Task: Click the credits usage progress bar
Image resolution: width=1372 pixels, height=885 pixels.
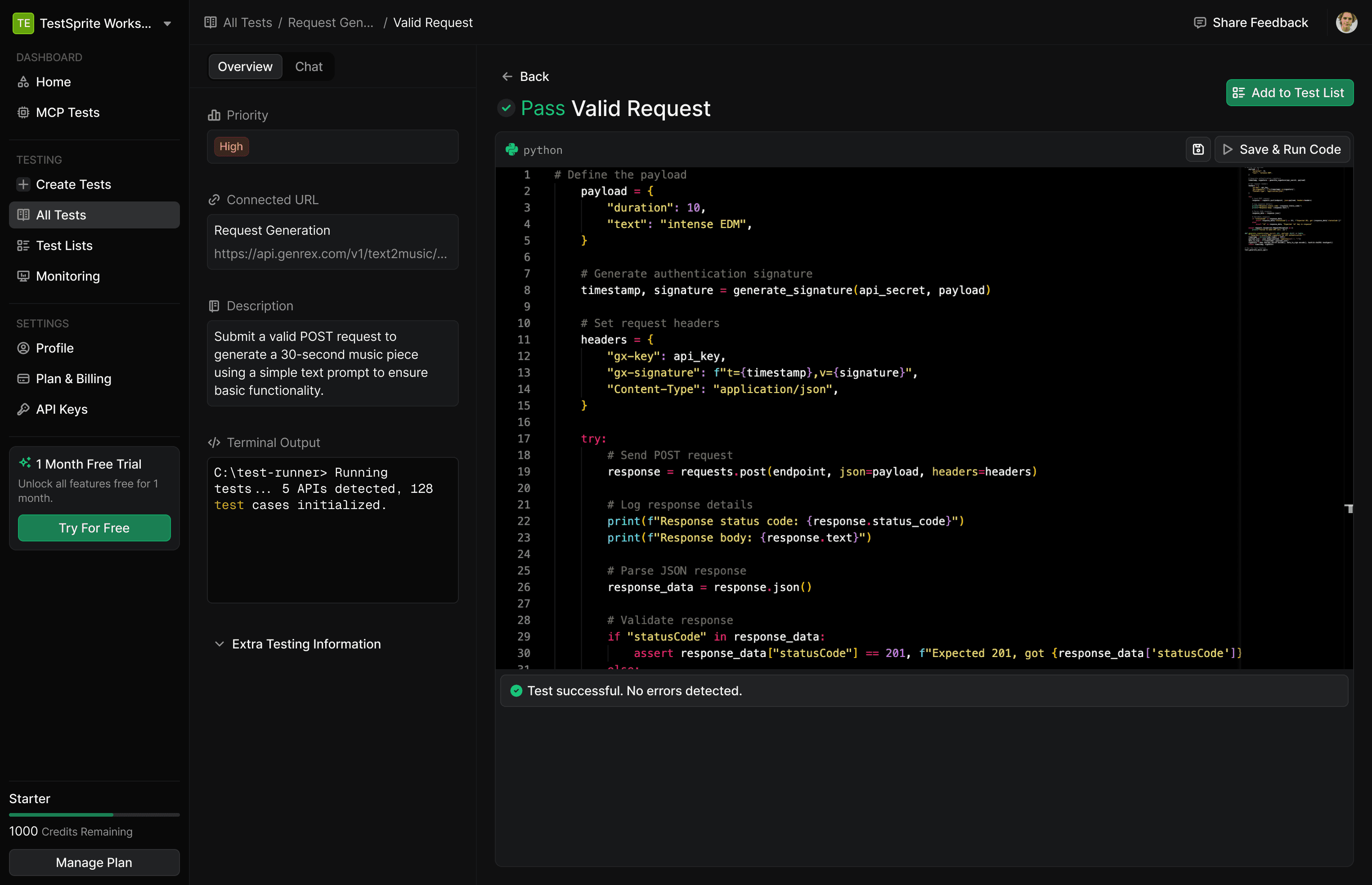Action: [x=94, y=815]
